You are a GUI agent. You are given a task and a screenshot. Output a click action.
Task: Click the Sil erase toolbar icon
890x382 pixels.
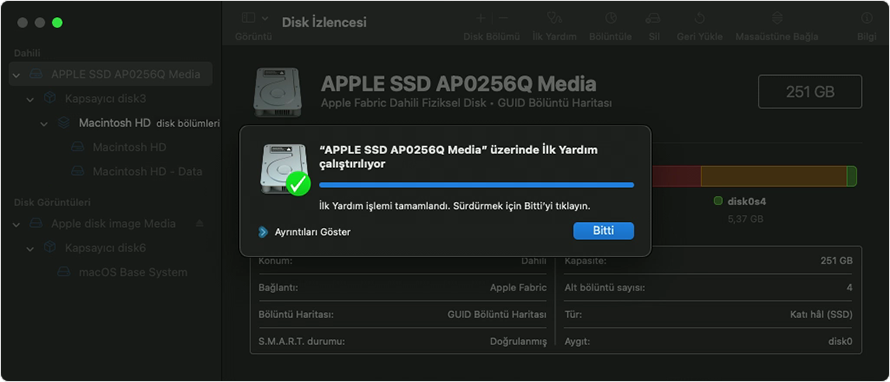click(653, 18)
